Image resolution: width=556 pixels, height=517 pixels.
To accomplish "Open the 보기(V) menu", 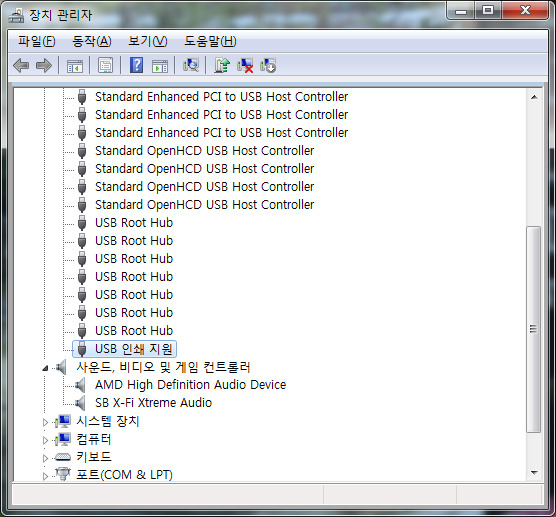I will point(148,41).
